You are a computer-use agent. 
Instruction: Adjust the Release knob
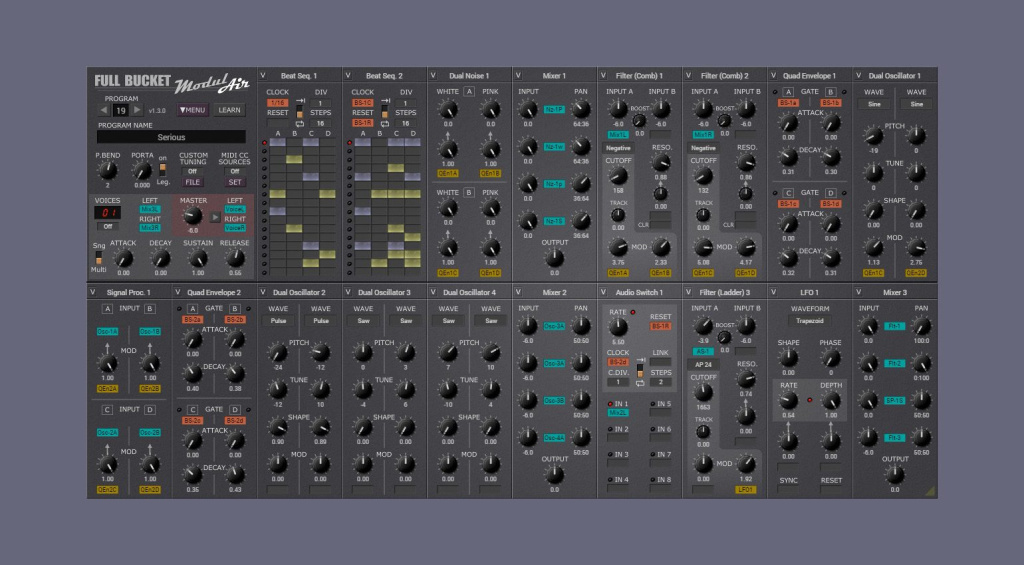click(x=234, y=258)
